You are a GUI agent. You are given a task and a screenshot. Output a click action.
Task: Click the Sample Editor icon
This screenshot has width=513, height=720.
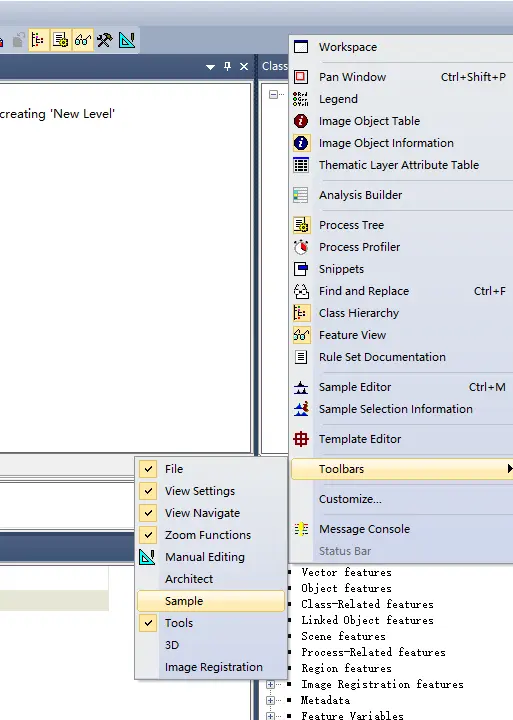coord(301,387)
